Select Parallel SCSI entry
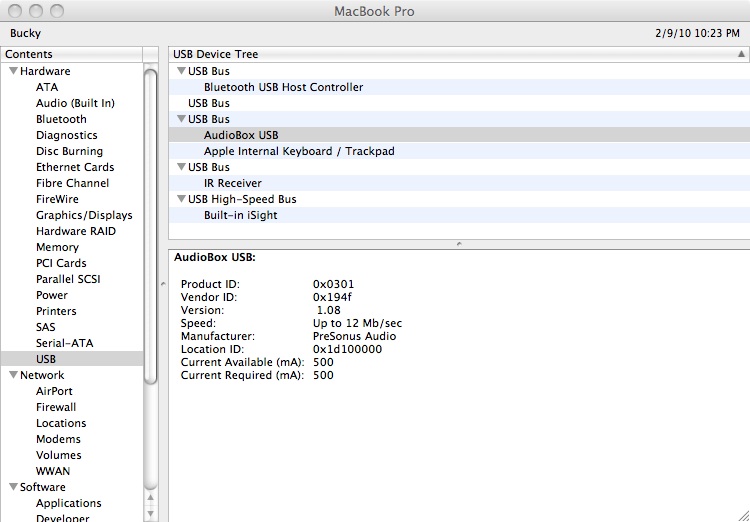Screen dimensions: 750x522 pos(68,279)
